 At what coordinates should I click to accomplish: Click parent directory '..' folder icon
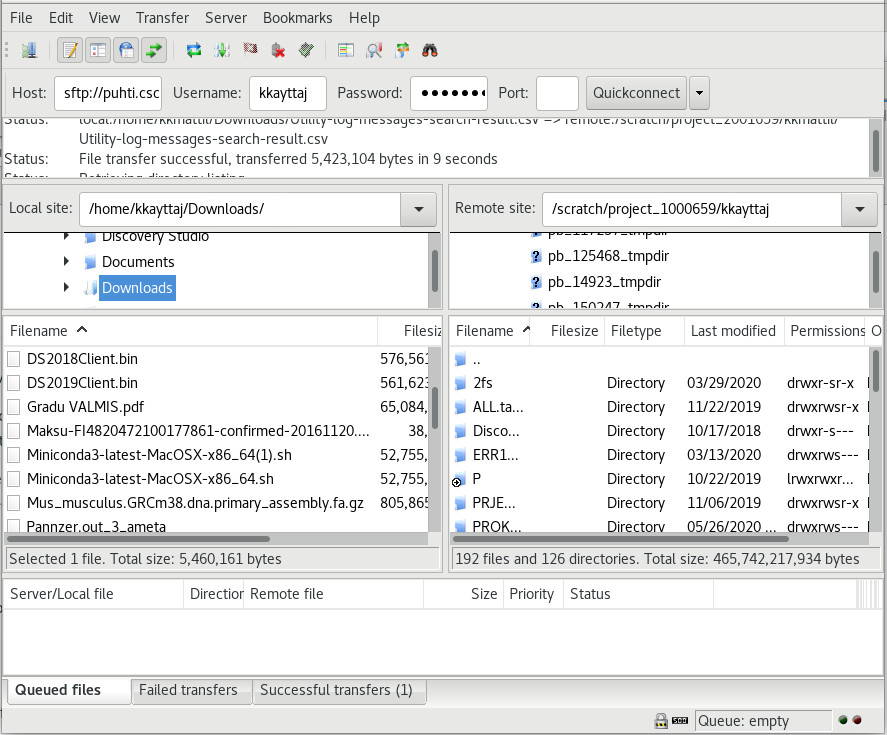pyautogui.click(x=460, y=359)
